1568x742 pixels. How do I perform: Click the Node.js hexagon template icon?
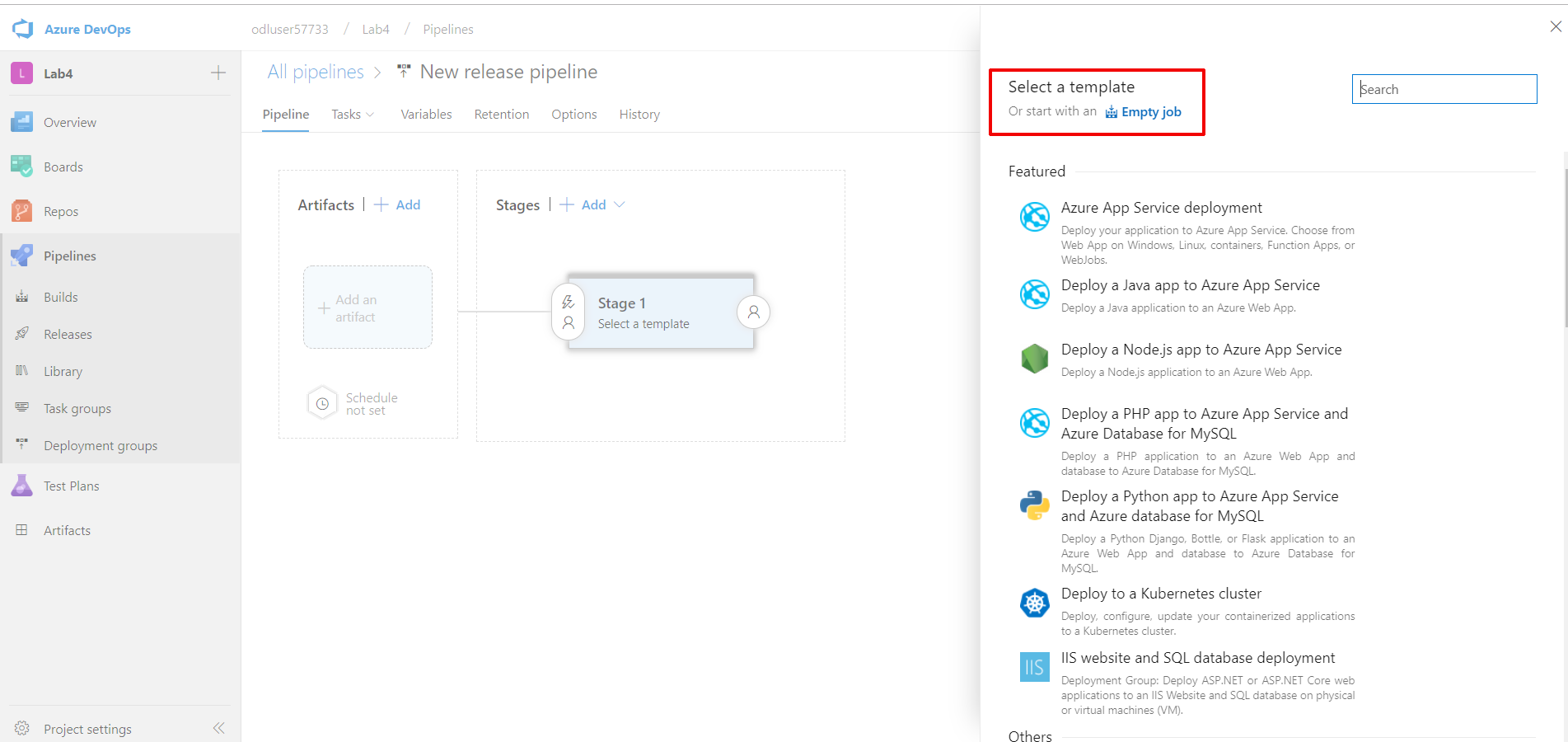pos(1035,359)
